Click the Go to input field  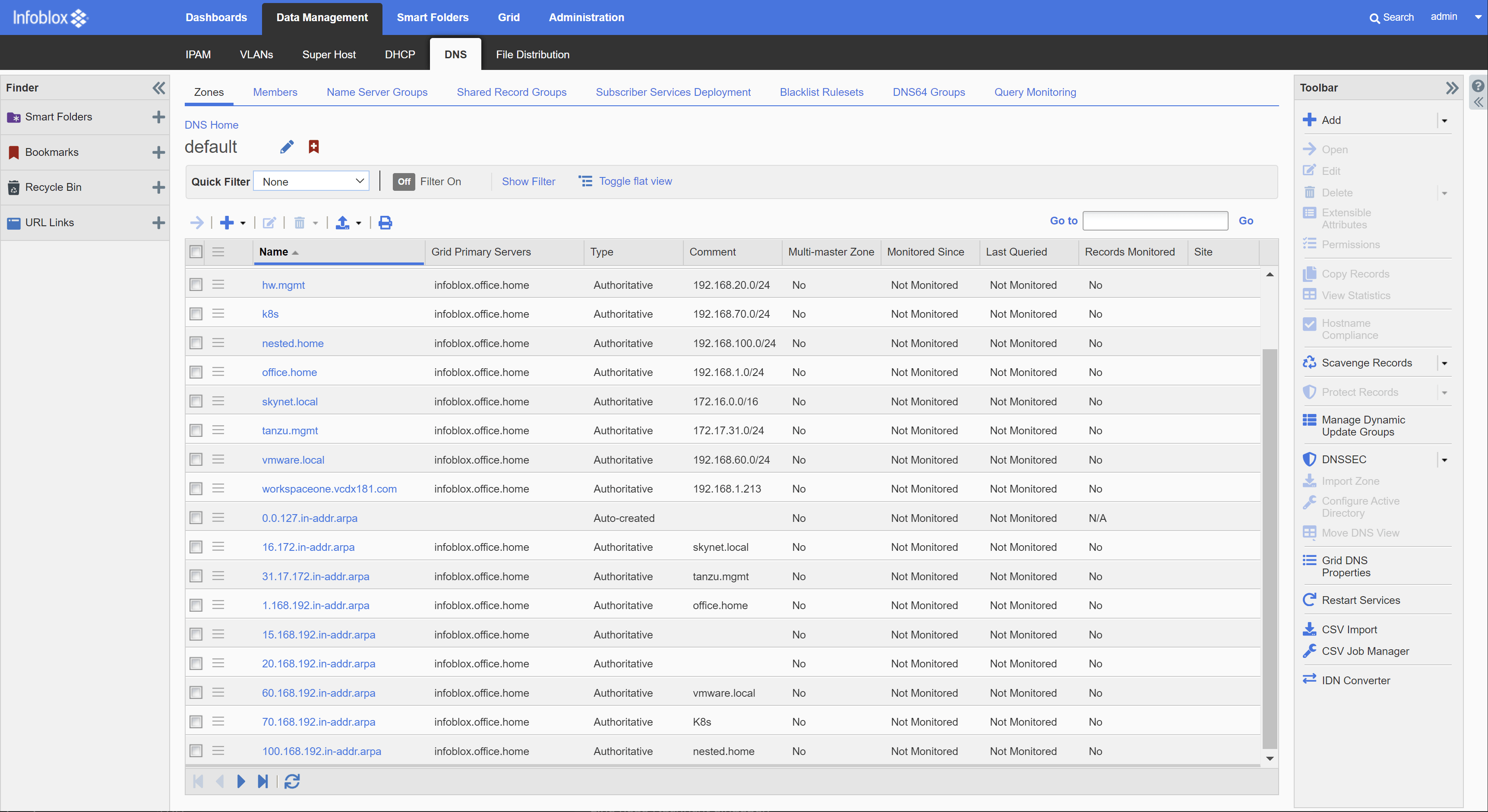click(x=1155, y=221)
